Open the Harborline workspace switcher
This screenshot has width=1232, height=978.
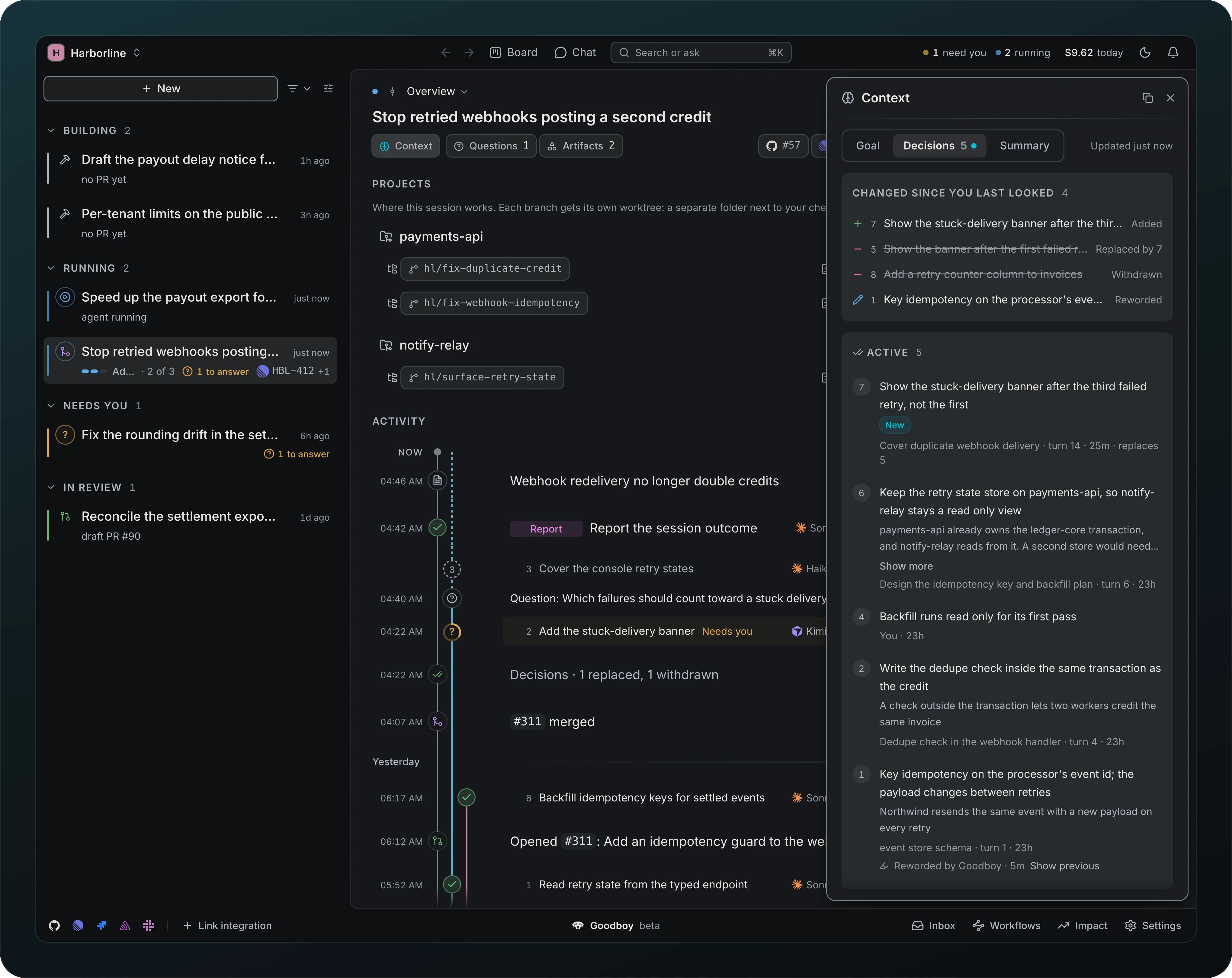(94, 53)
